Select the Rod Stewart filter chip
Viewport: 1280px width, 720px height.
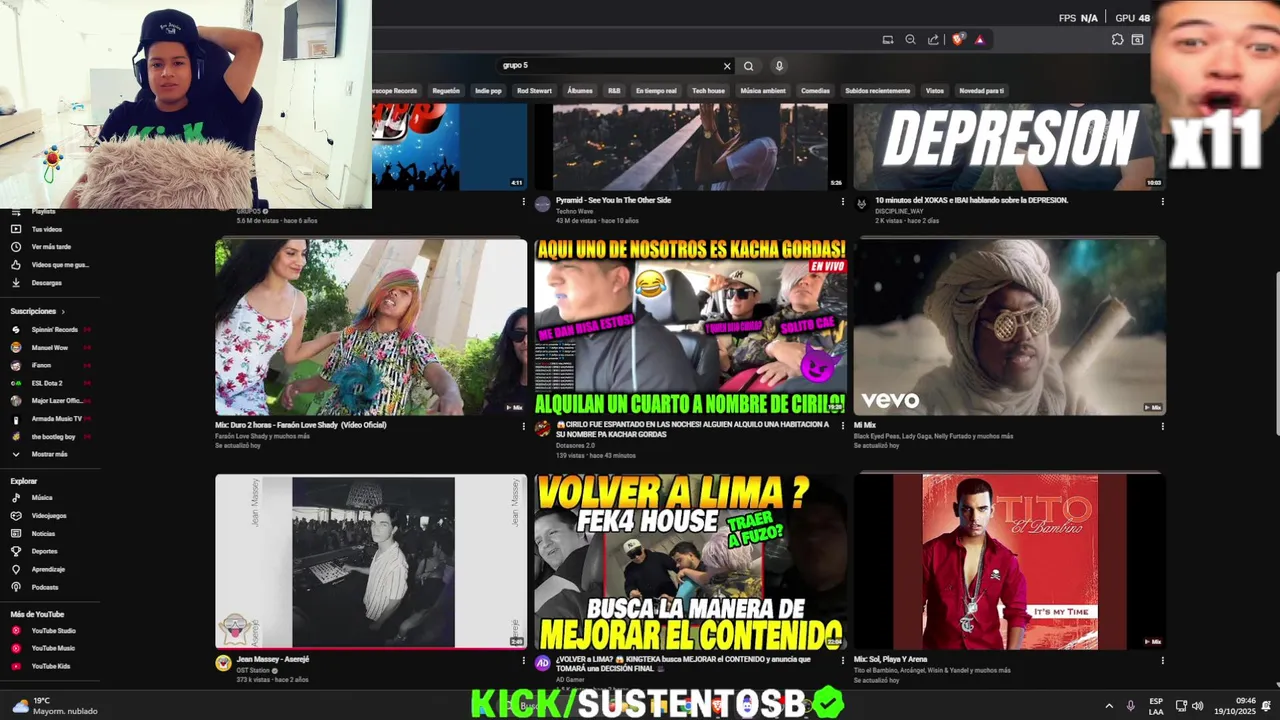(534, 91)
